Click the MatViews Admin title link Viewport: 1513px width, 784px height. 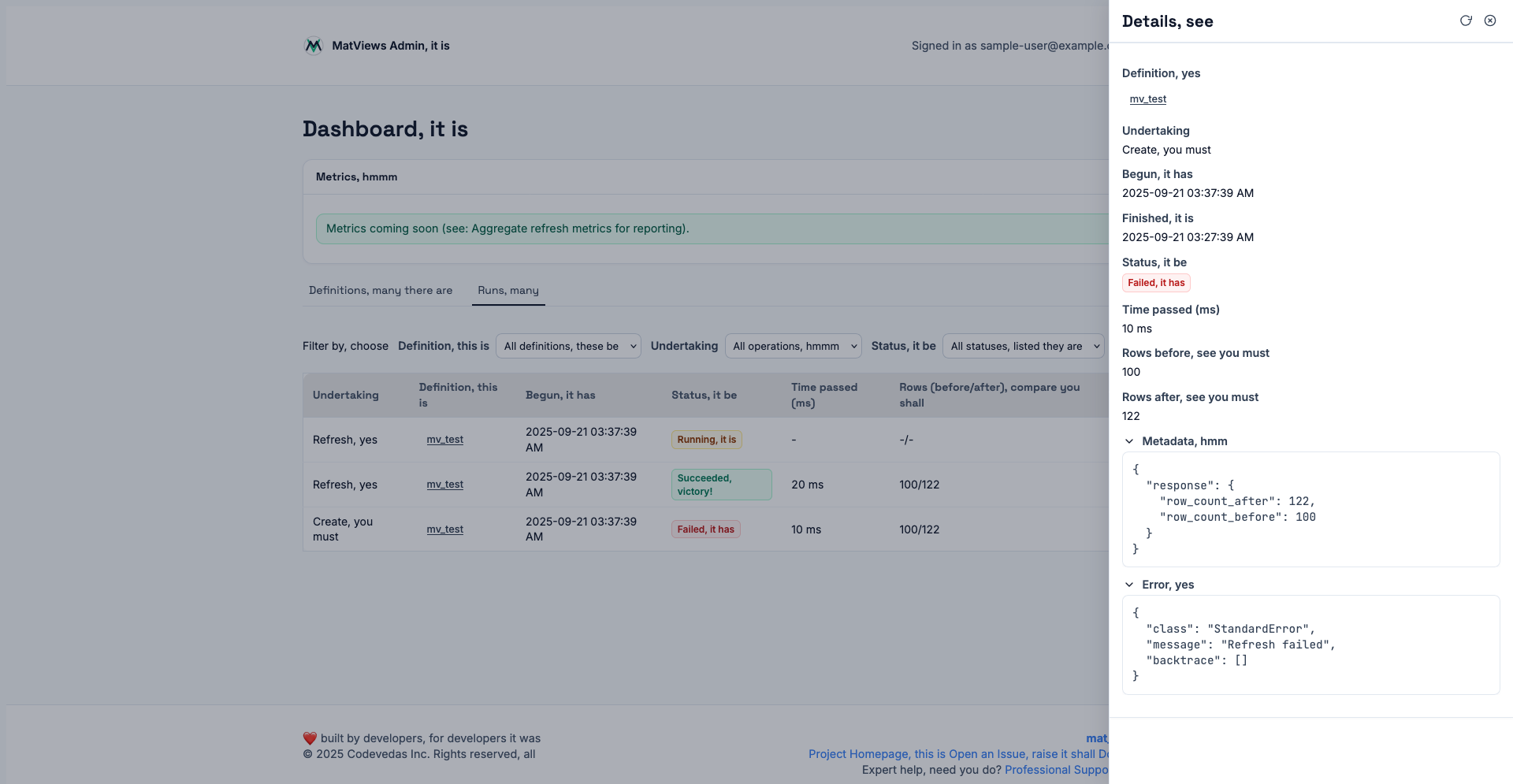click(391, 46)
